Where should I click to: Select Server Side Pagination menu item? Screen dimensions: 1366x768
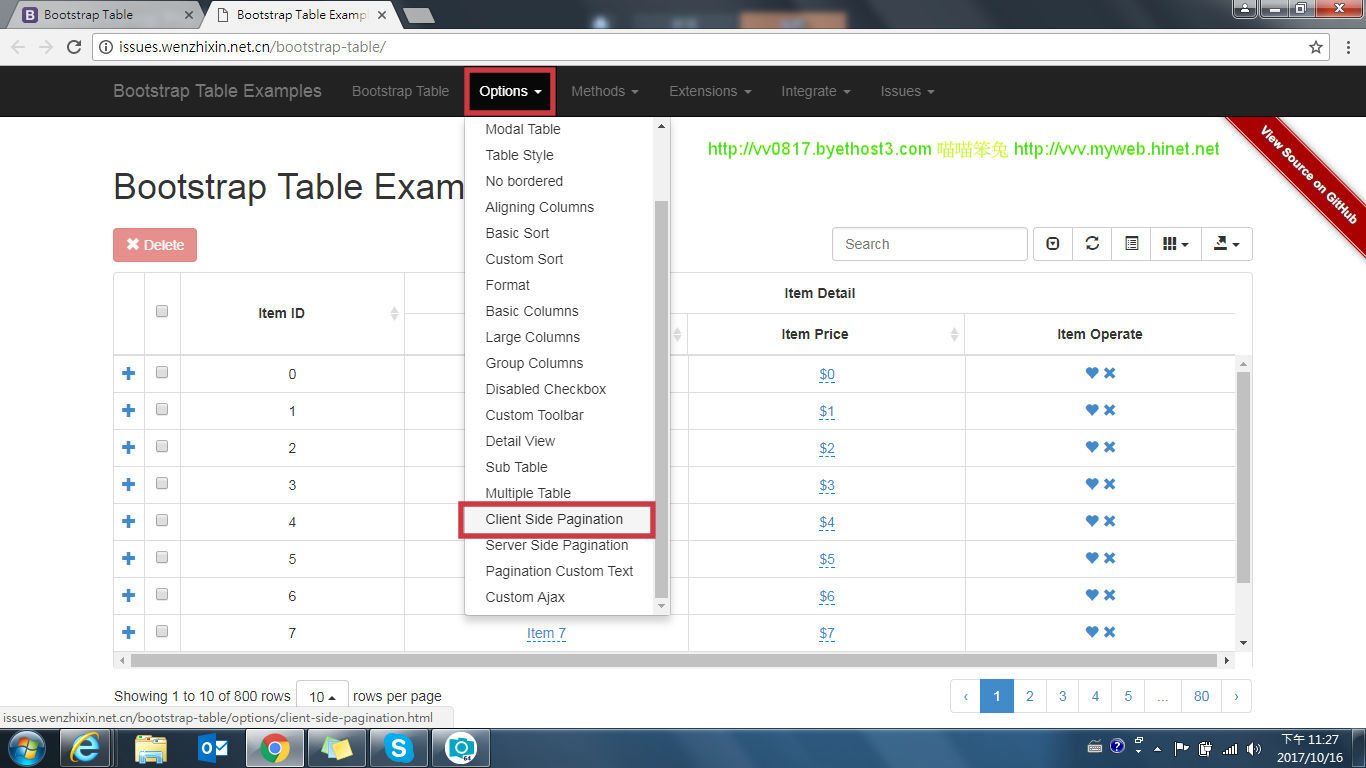(557, 545)
